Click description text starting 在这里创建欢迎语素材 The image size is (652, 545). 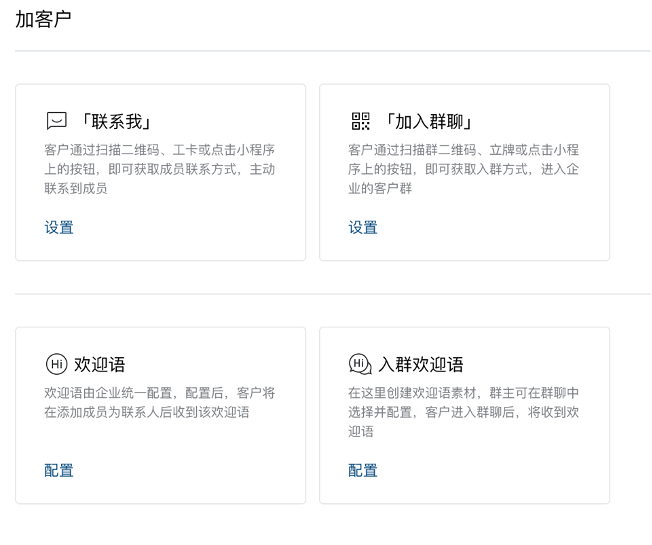[x=464, y=412]
